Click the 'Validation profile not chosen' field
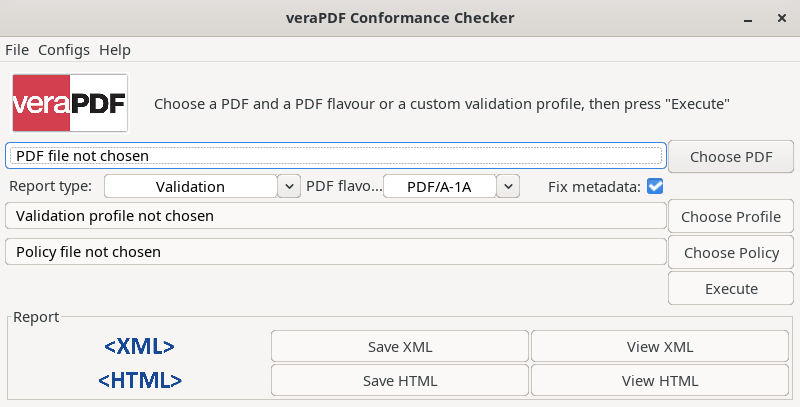Screen dimensions: 800x407 (x=336, y=216)
